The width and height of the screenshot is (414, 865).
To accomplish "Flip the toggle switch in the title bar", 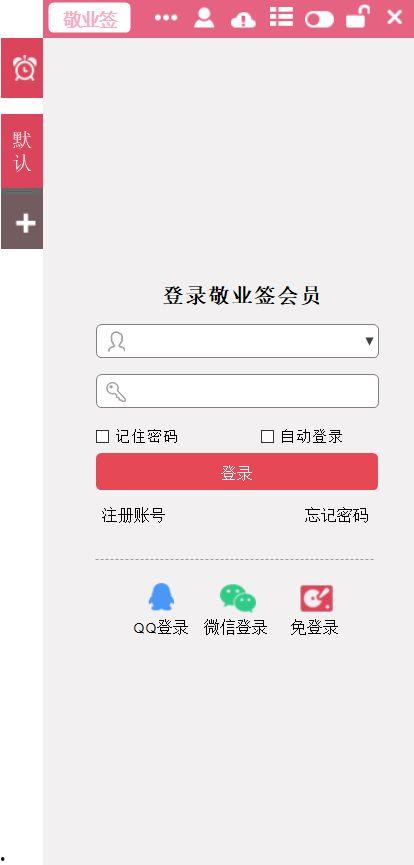I will tap(319, 19).
